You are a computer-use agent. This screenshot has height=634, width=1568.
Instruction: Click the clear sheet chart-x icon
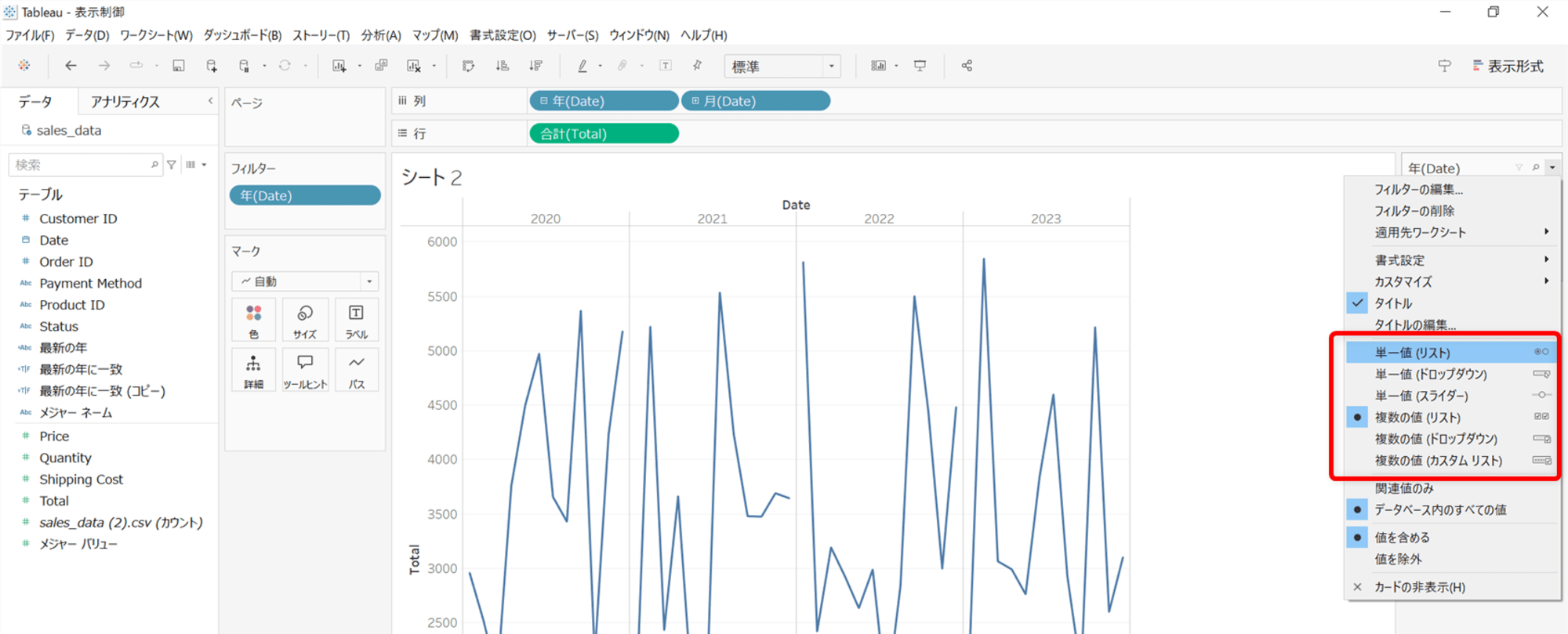click(x=413, y=66)
